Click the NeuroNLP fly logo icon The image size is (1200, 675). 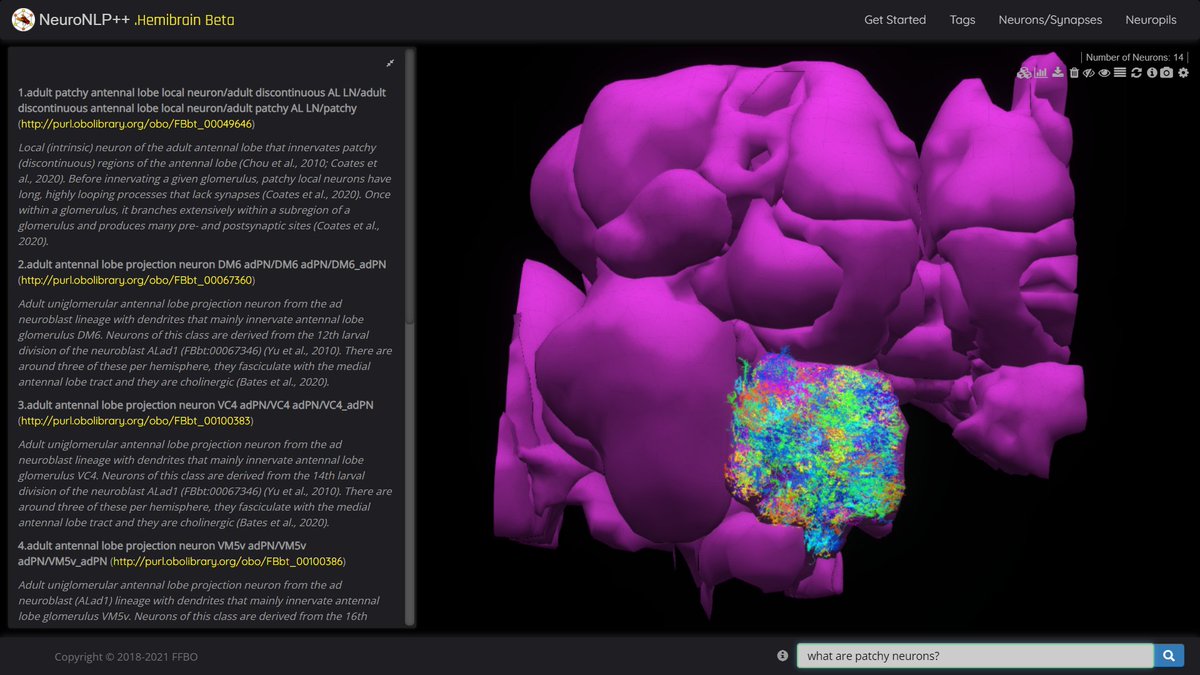coord(22,19)
